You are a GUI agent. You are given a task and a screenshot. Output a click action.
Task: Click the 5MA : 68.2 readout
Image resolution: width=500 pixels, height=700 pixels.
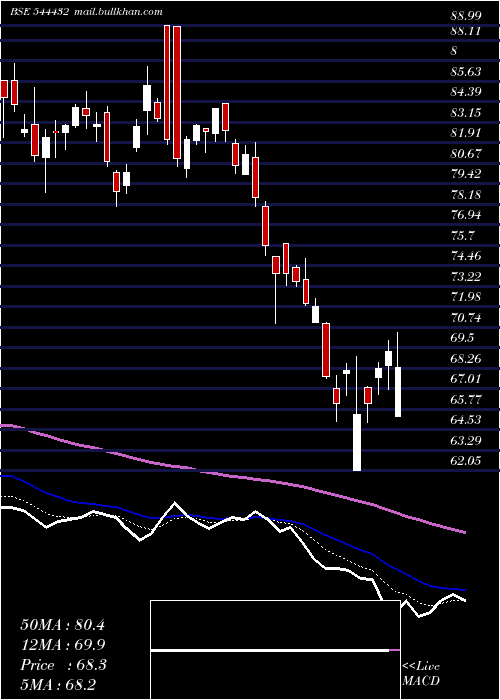pos(58,685)
